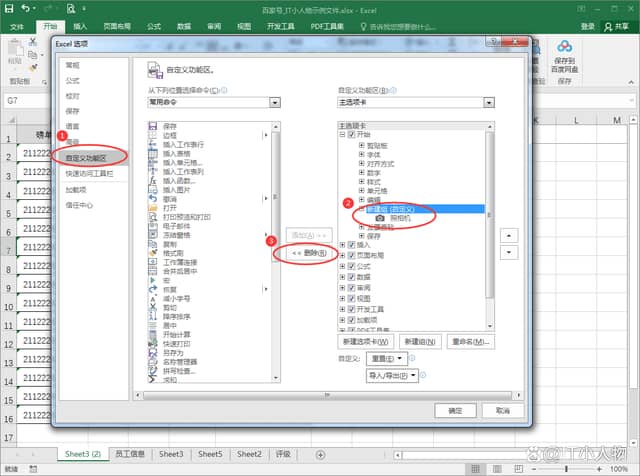
Task: Uncheck the 插入 tab checkbox
Action: tap(351, 245)
